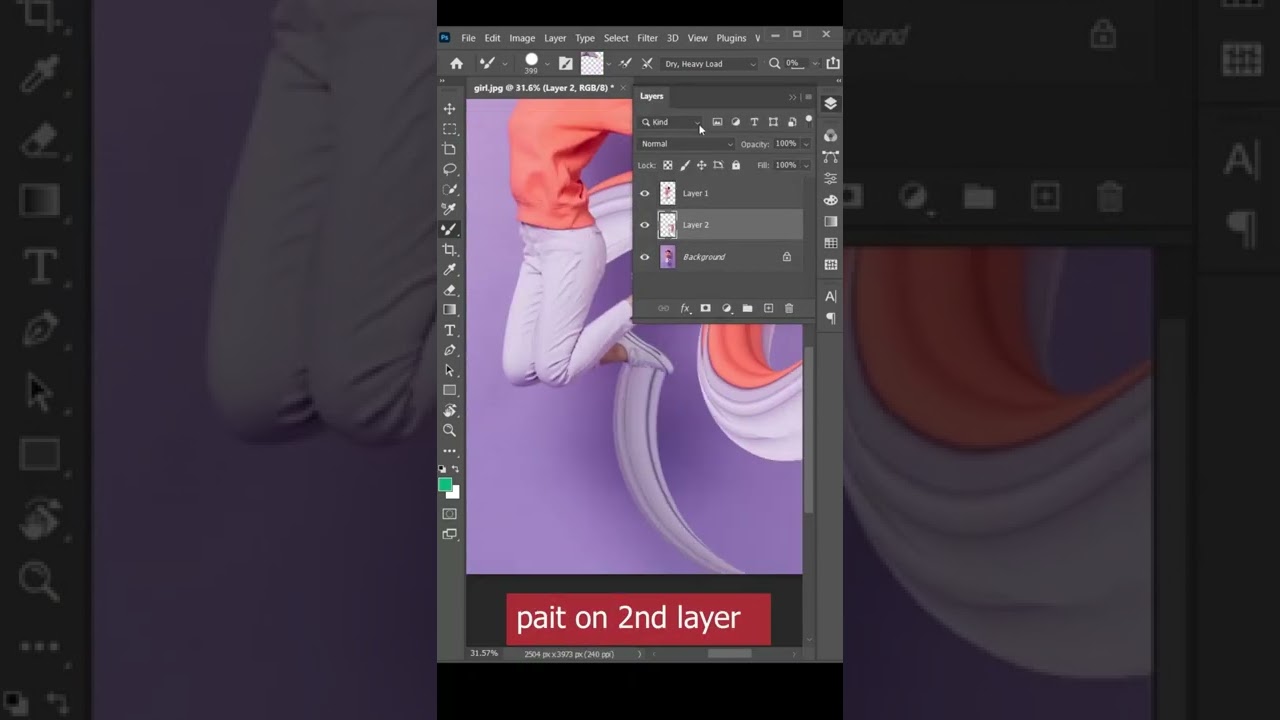
Task: Open the tool preset picker arrow
Action: coord(504,64)
